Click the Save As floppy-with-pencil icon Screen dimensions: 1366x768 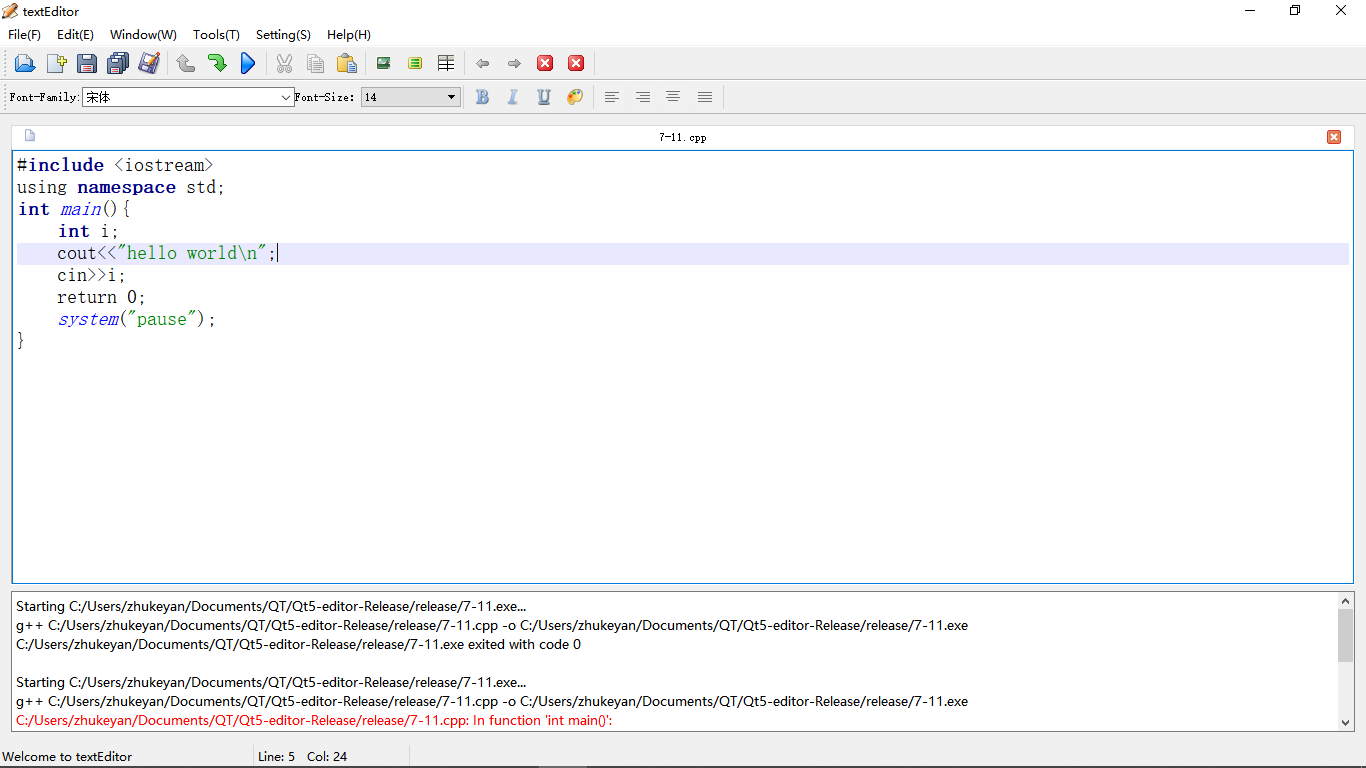coord(149,63)
